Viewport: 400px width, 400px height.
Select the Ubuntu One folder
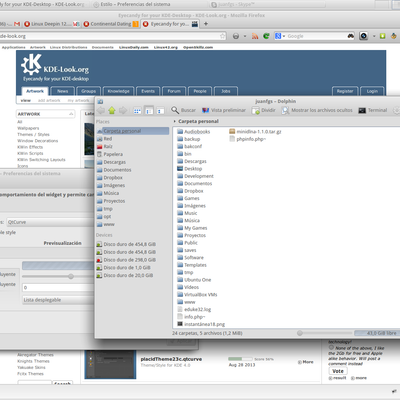tap(194, 280)
